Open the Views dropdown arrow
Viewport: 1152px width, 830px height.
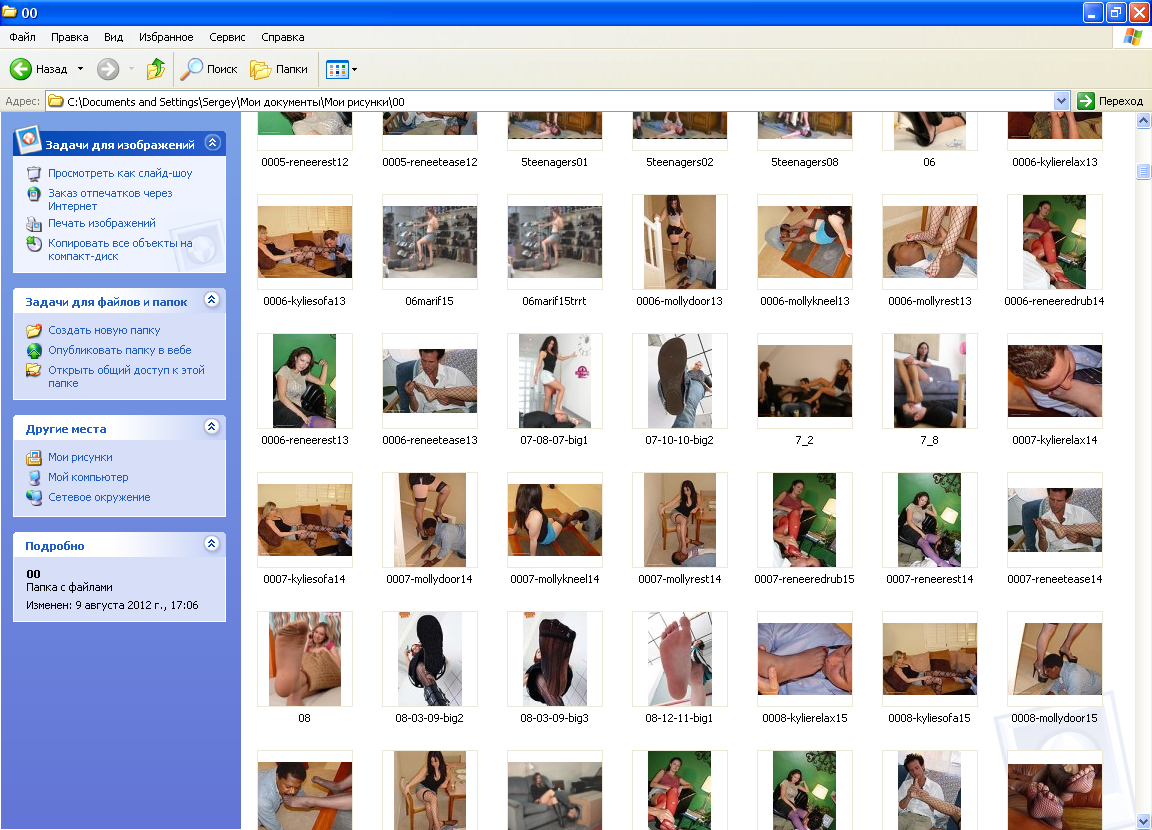(354, 70)
